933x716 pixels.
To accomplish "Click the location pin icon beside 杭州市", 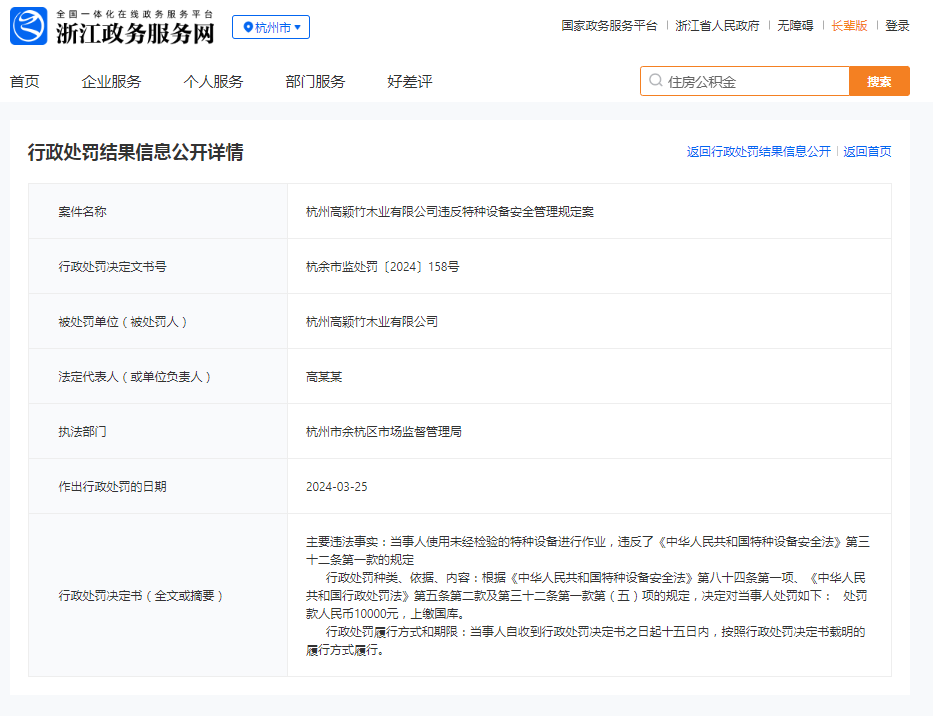I will pos(248,27).
